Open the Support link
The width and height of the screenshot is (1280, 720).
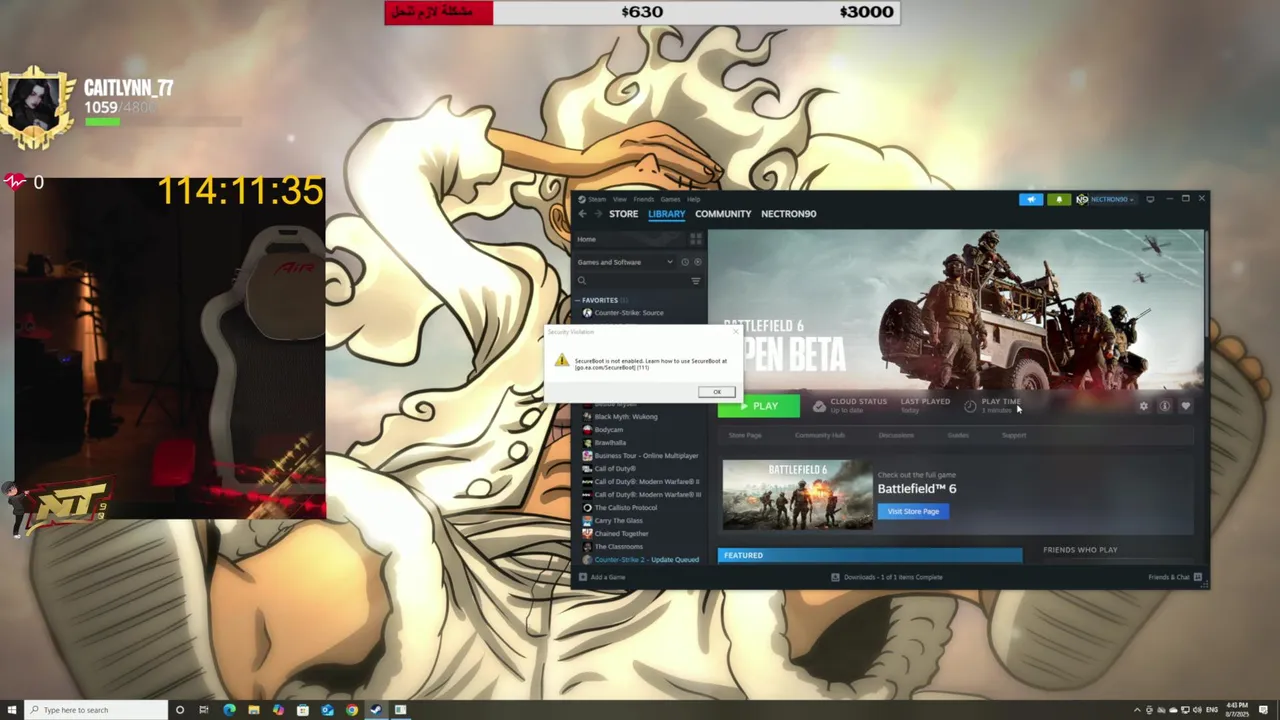[x=1014, y=435]
